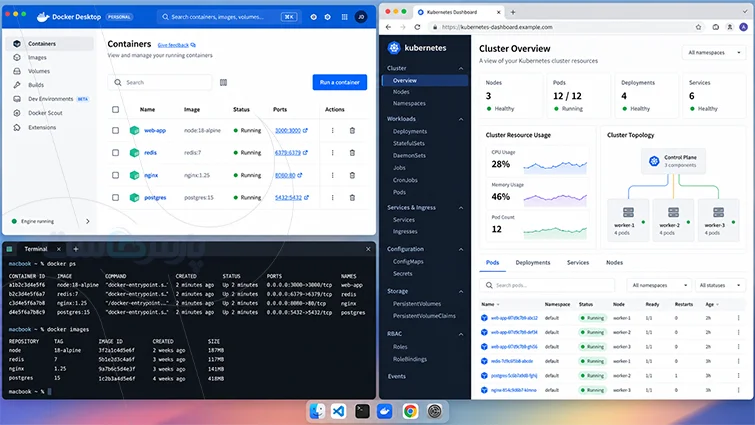Collapse the Workloads section chevron

(461, 119)
